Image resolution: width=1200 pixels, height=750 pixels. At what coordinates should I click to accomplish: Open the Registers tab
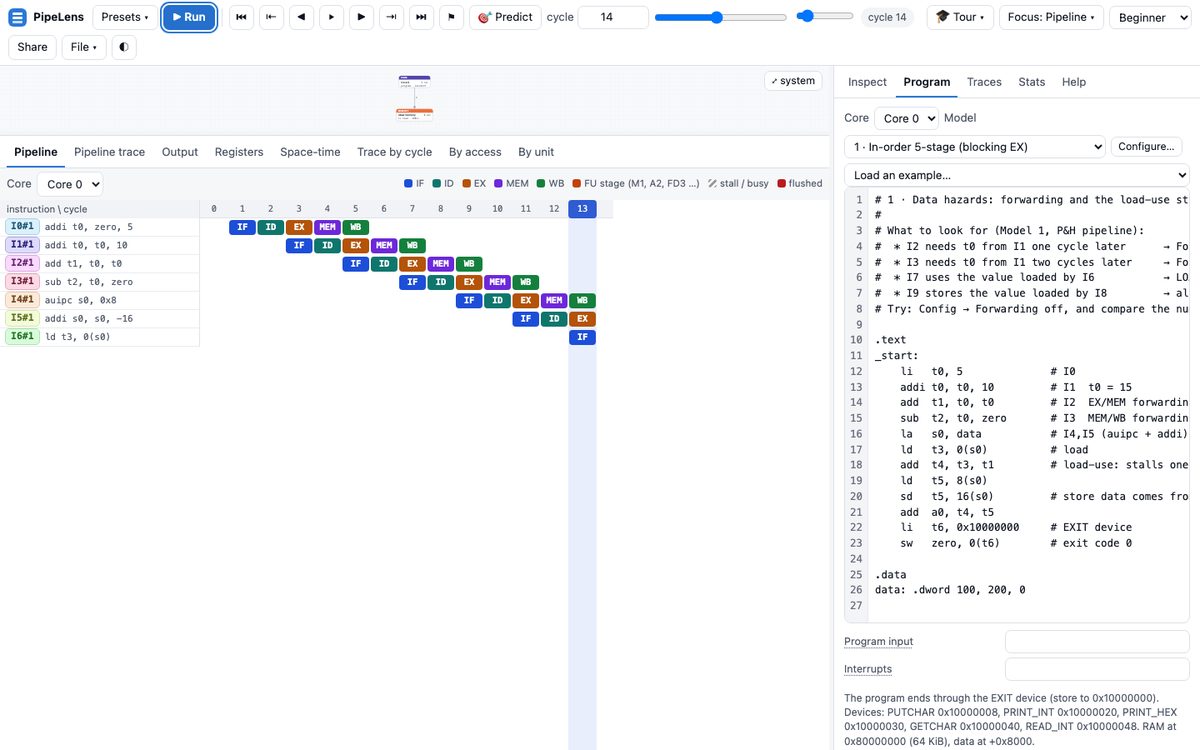(239, 152)
